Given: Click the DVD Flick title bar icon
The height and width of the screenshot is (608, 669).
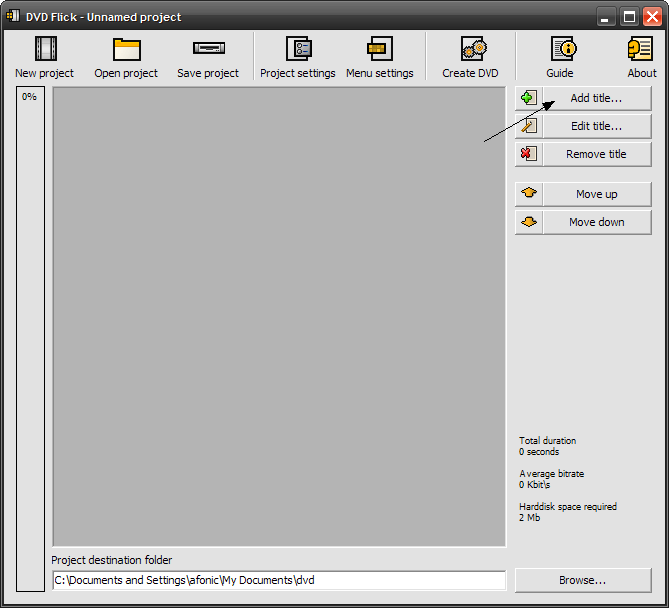Looking at the screenshot, I should pos(13,16).
